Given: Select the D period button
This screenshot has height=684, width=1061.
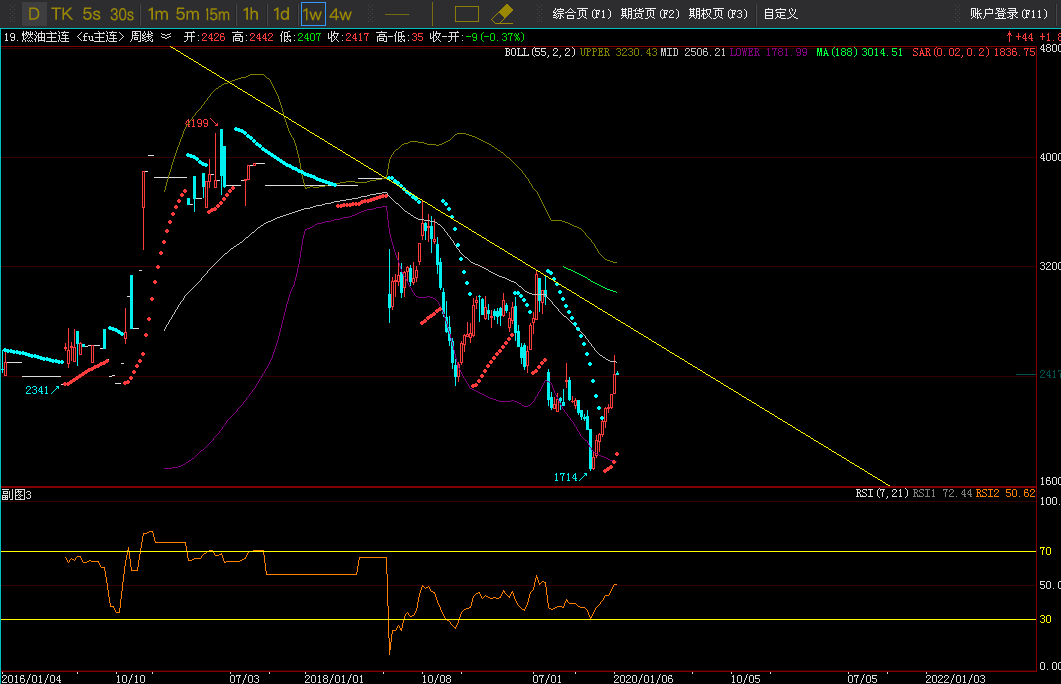Looking at the screenshot, I should coord(33,14).
